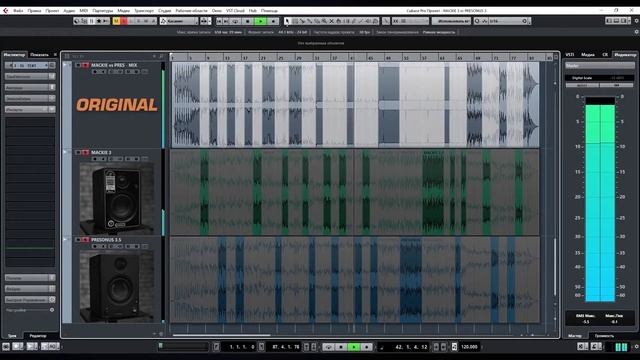Toggle global Solo (red S) in toolbar
This screenshot has width=640, height=360.
pos(124,21)
